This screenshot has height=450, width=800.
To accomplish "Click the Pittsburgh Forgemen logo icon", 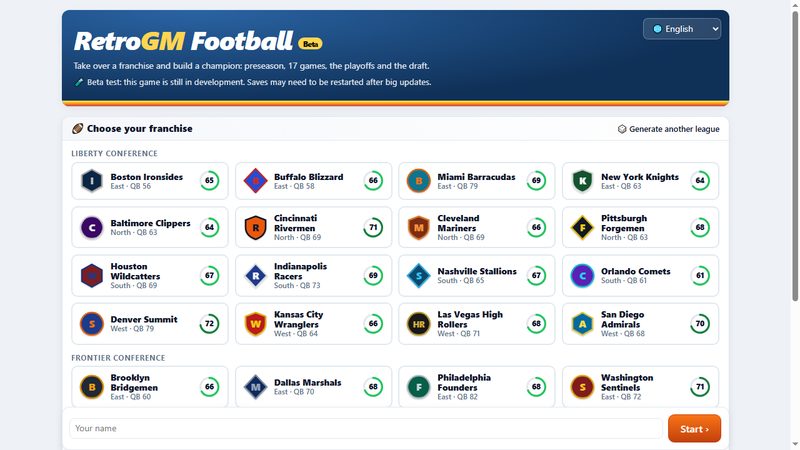I will 583,228.
